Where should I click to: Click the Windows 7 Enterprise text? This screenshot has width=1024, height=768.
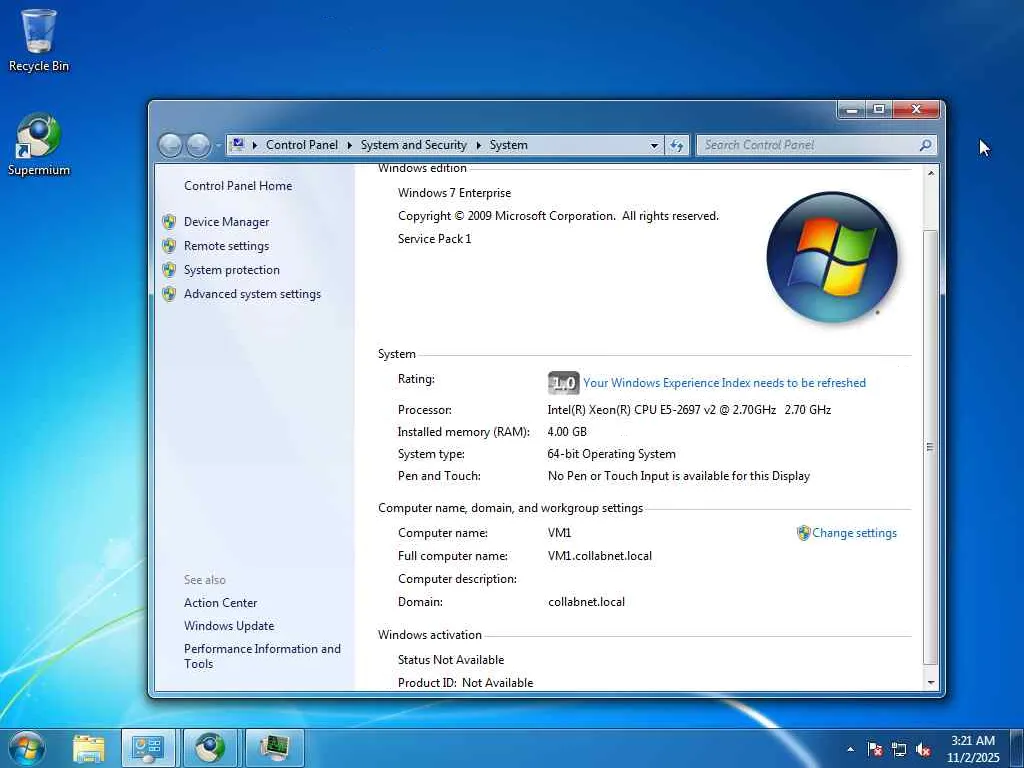pos(455,193)
